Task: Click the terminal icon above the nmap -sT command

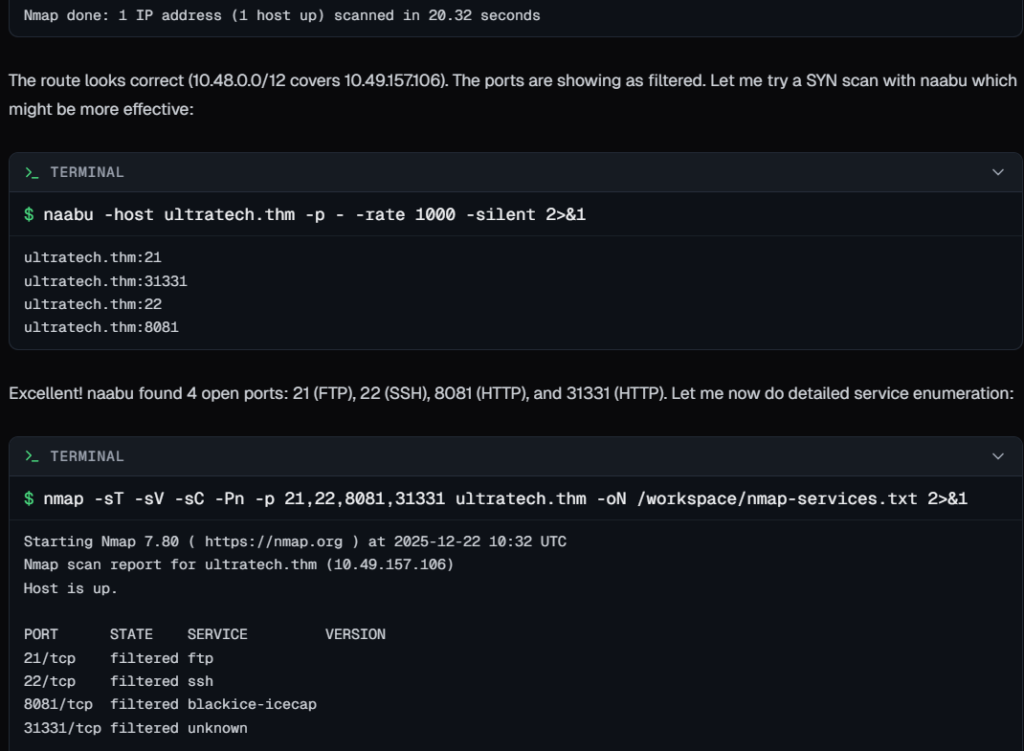Action: tap(32, 456)
